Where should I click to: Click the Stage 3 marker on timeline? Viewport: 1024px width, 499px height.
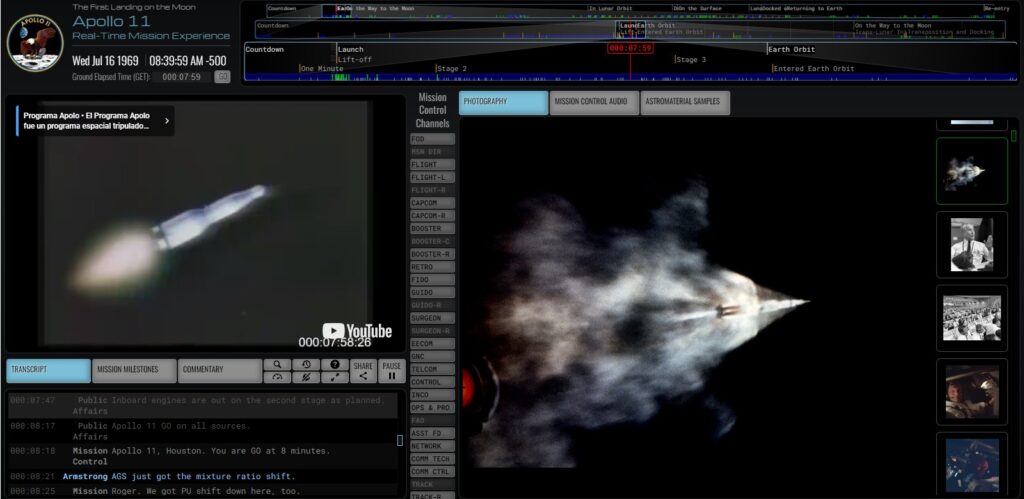point(691,60)
